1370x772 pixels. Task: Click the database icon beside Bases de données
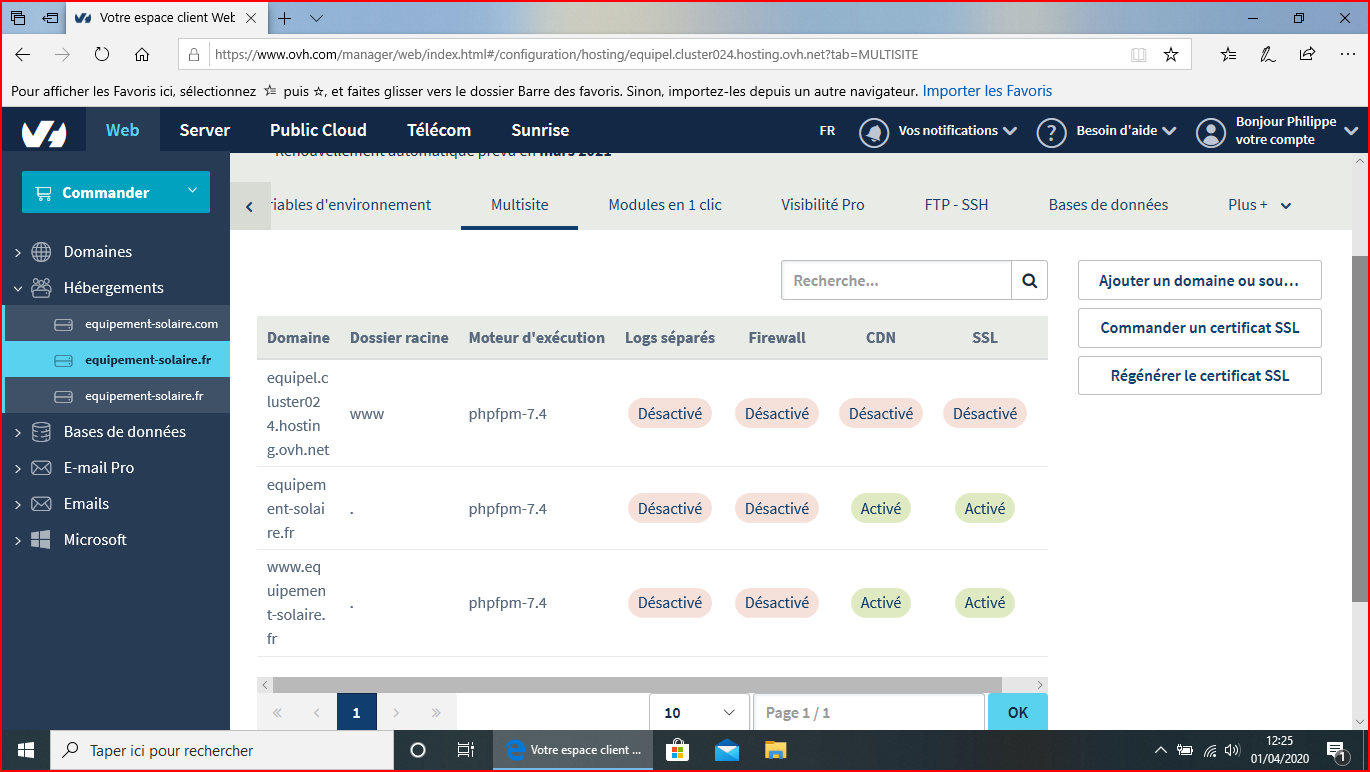[41, 432]
